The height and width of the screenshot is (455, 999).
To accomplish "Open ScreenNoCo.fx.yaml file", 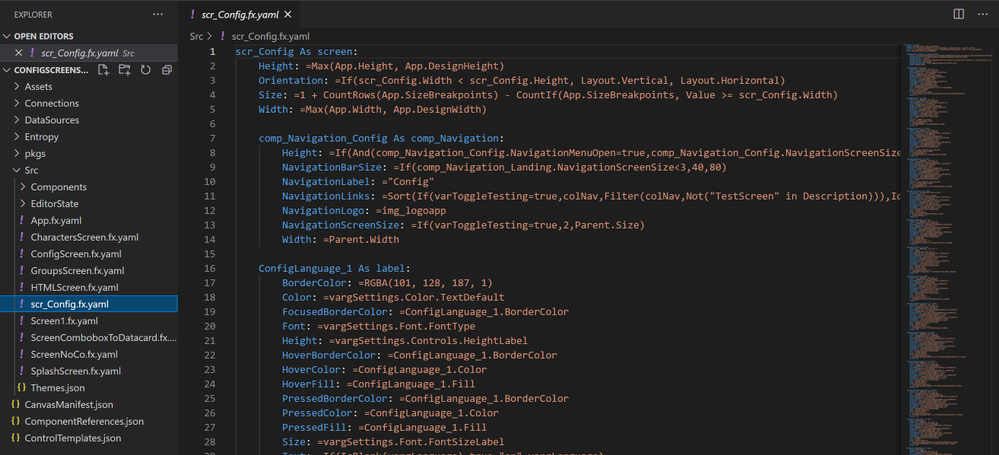I will click(75, 354).
